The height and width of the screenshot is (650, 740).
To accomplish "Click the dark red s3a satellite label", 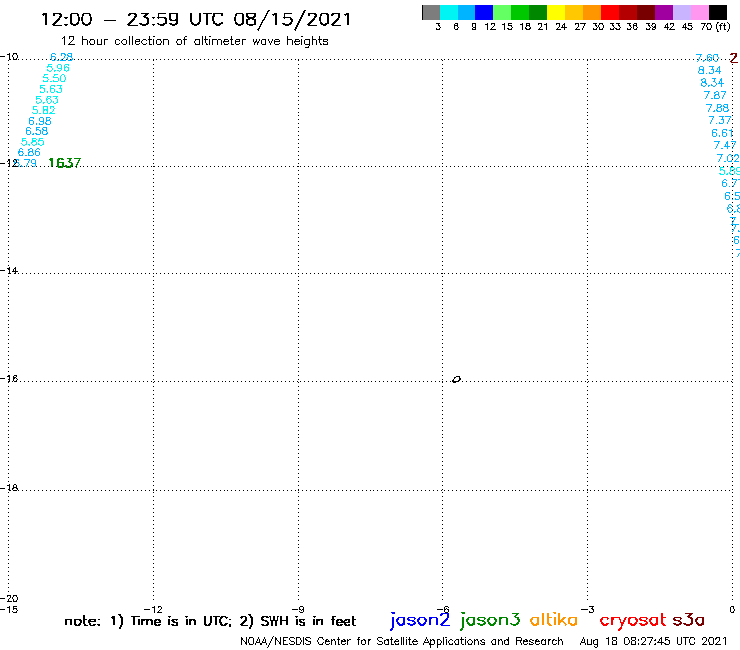I will pos(688,620).
